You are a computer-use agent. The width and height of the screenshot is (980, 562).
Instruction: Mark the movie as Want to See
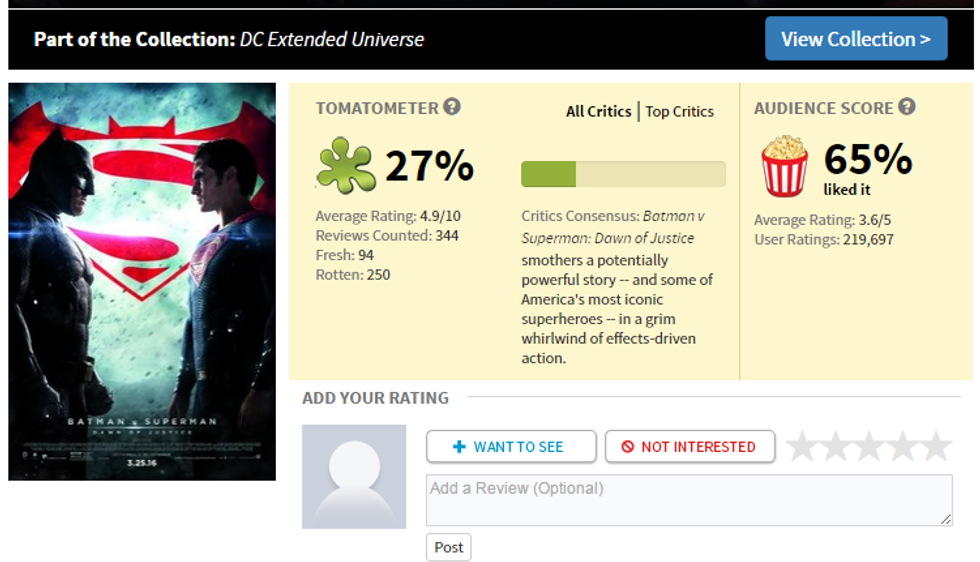pyautogui.click(x=511, y=447)
